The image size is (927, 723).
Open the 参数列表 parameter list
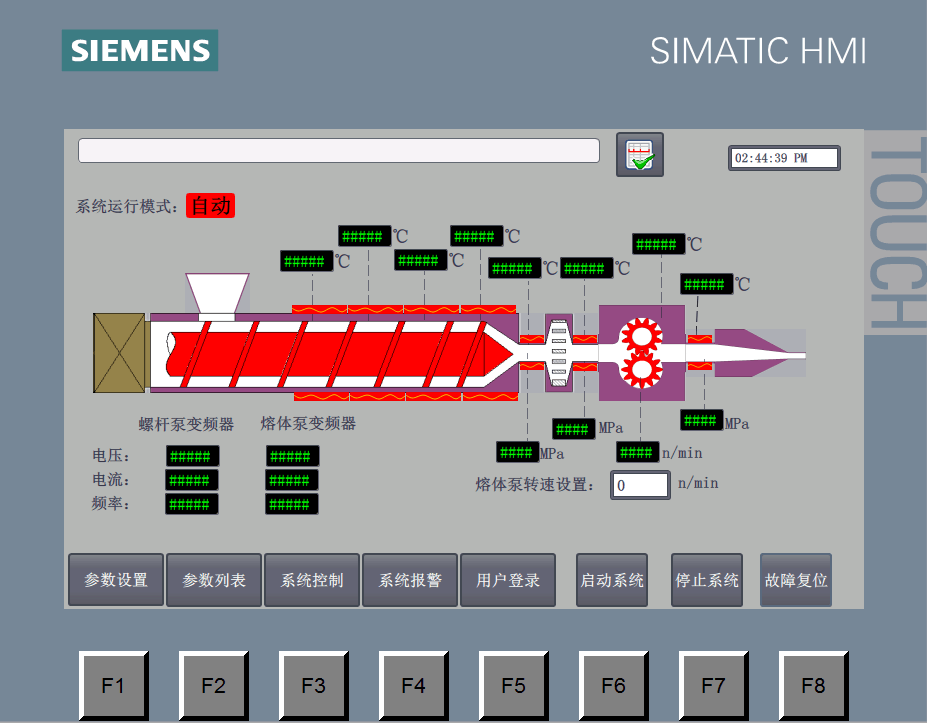[x=213, y=580]
